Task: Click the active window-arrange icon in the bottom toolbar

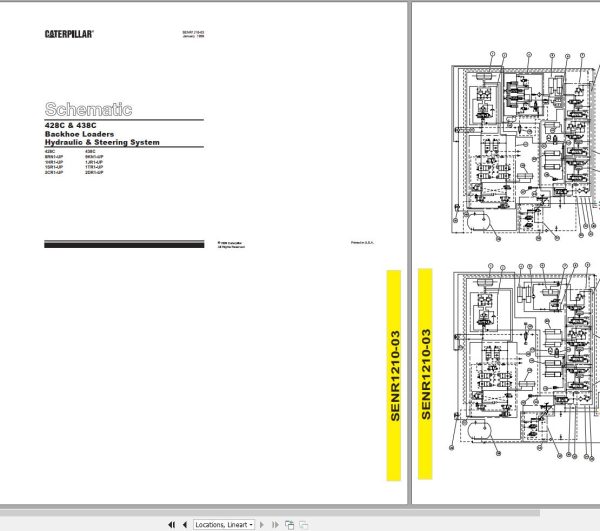Action: (x=289, y=525)
